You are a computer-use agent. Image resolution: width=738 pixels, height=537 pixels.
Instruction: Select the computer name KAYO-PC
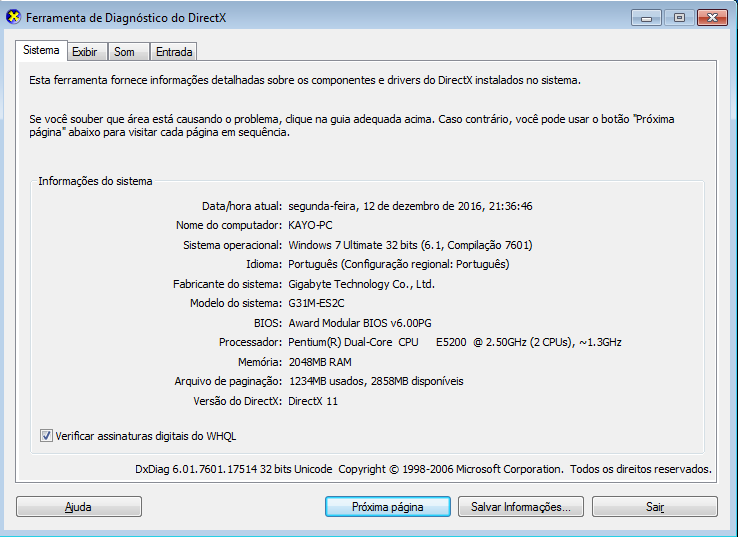click(310, 225)
